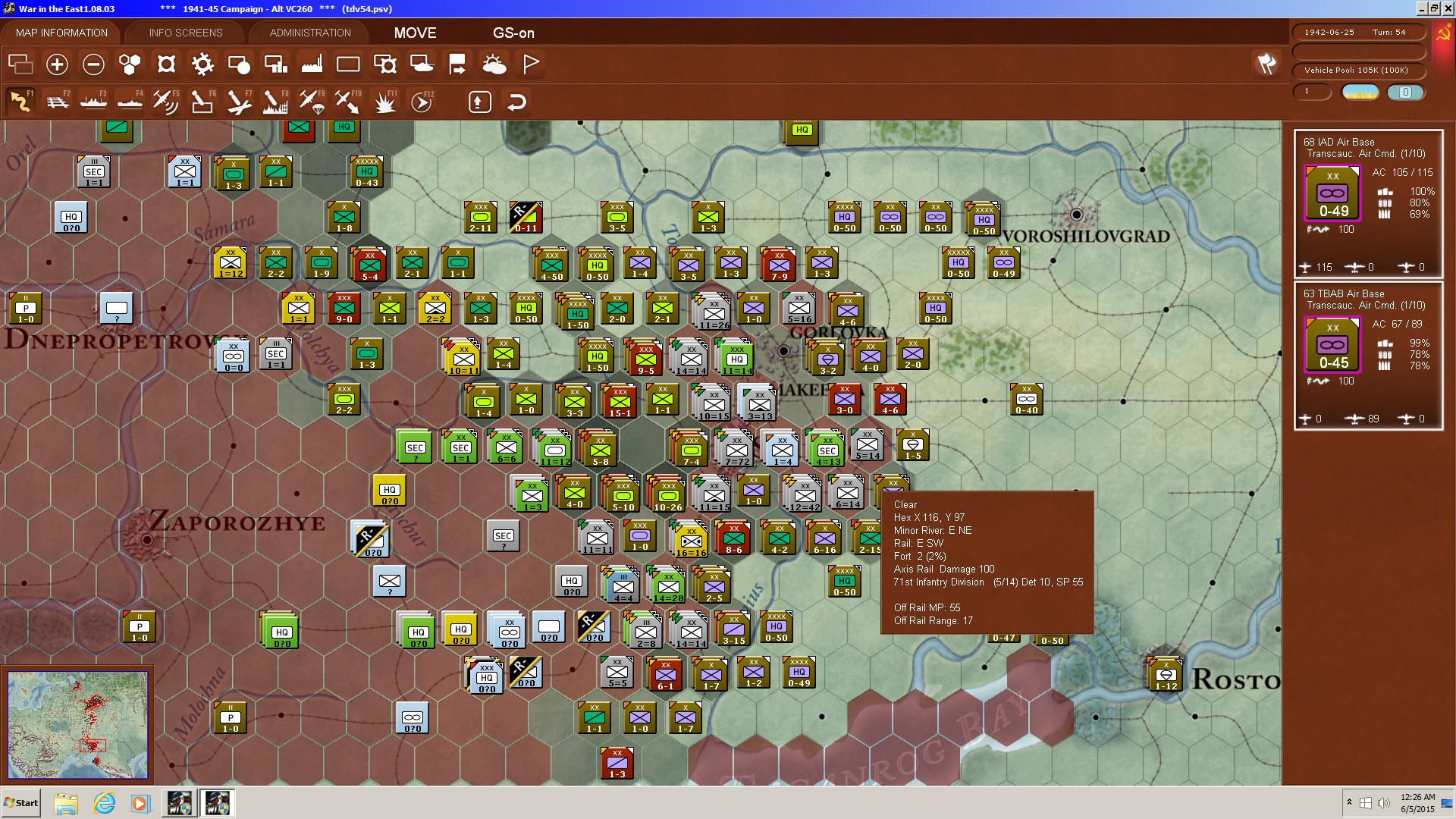This screenshot has width=1456, height=819.
Task: Click the pennant flag icon
Action: tap(530, 64)
